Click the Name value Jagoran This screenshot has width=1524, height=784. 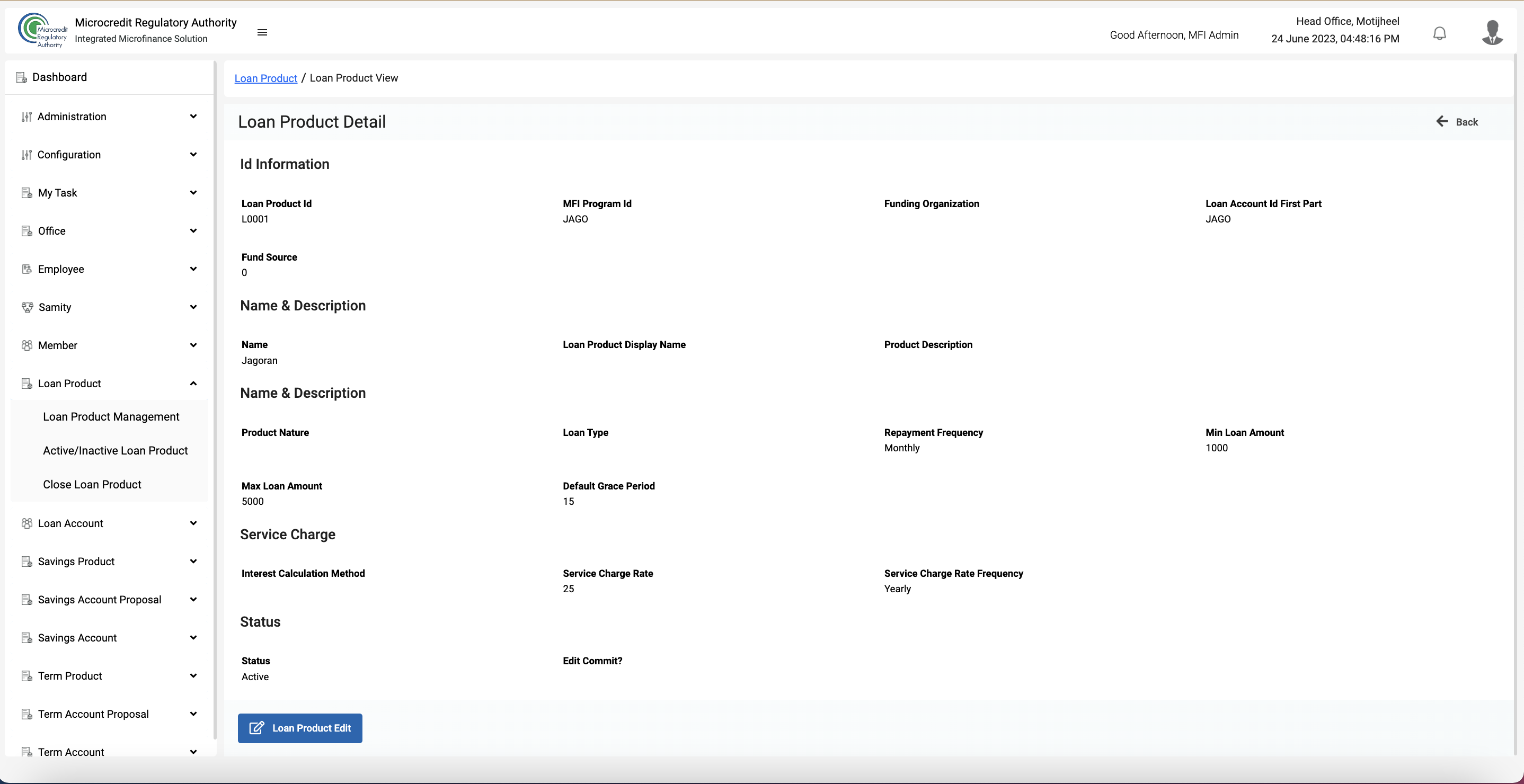click(x=259, y=360)
